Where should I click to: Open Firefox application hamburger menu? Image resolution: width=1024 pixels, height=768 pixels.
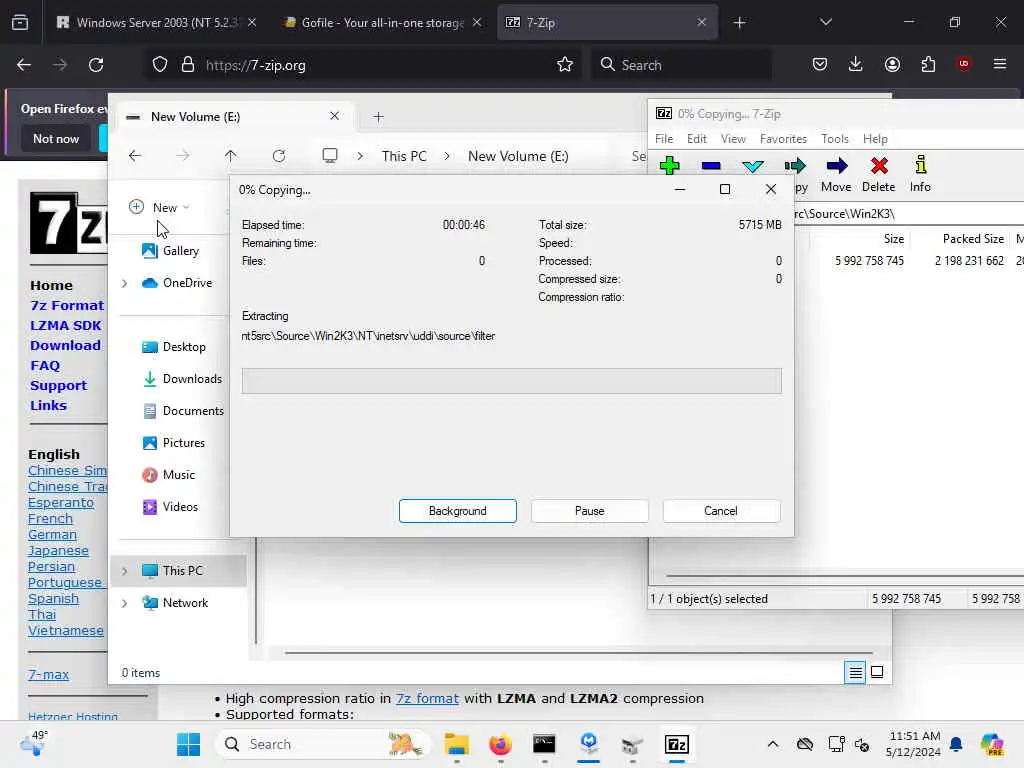point(1000,64)
